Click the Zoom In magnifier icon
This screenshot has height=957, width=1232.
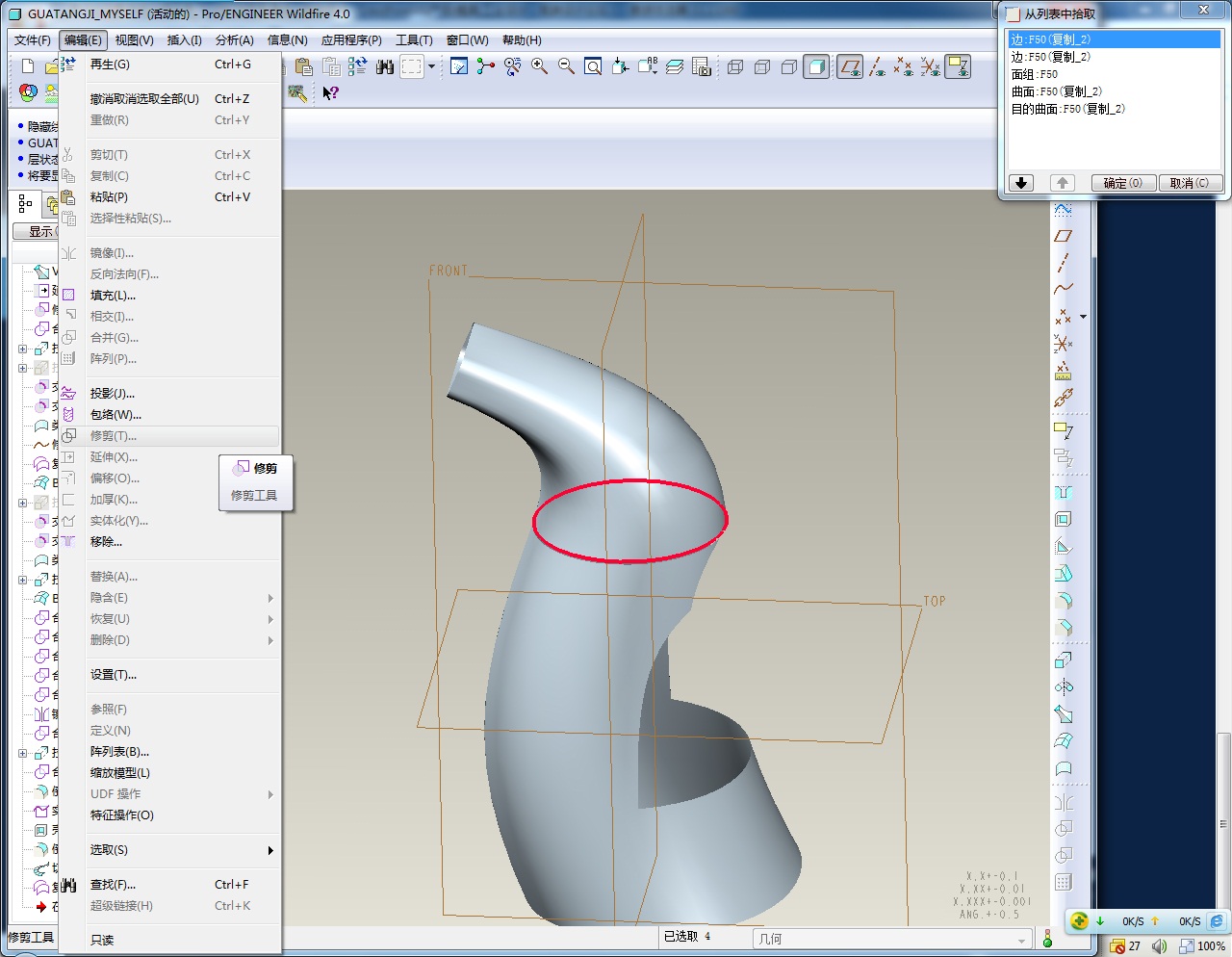[539, 66]
